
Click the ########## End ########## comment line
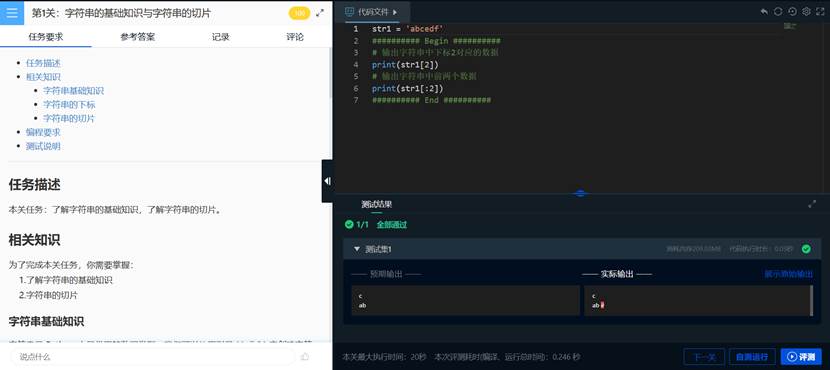(x=431, y=100)
